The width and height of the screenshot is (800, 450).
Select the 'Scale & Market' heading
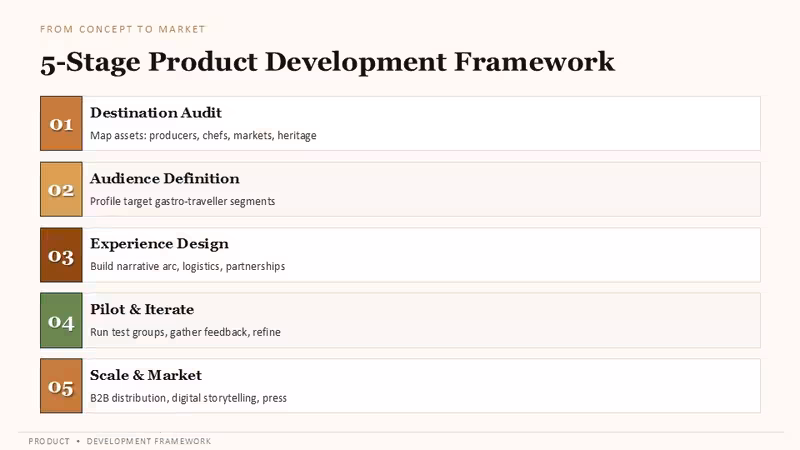[x=146, y=375]
